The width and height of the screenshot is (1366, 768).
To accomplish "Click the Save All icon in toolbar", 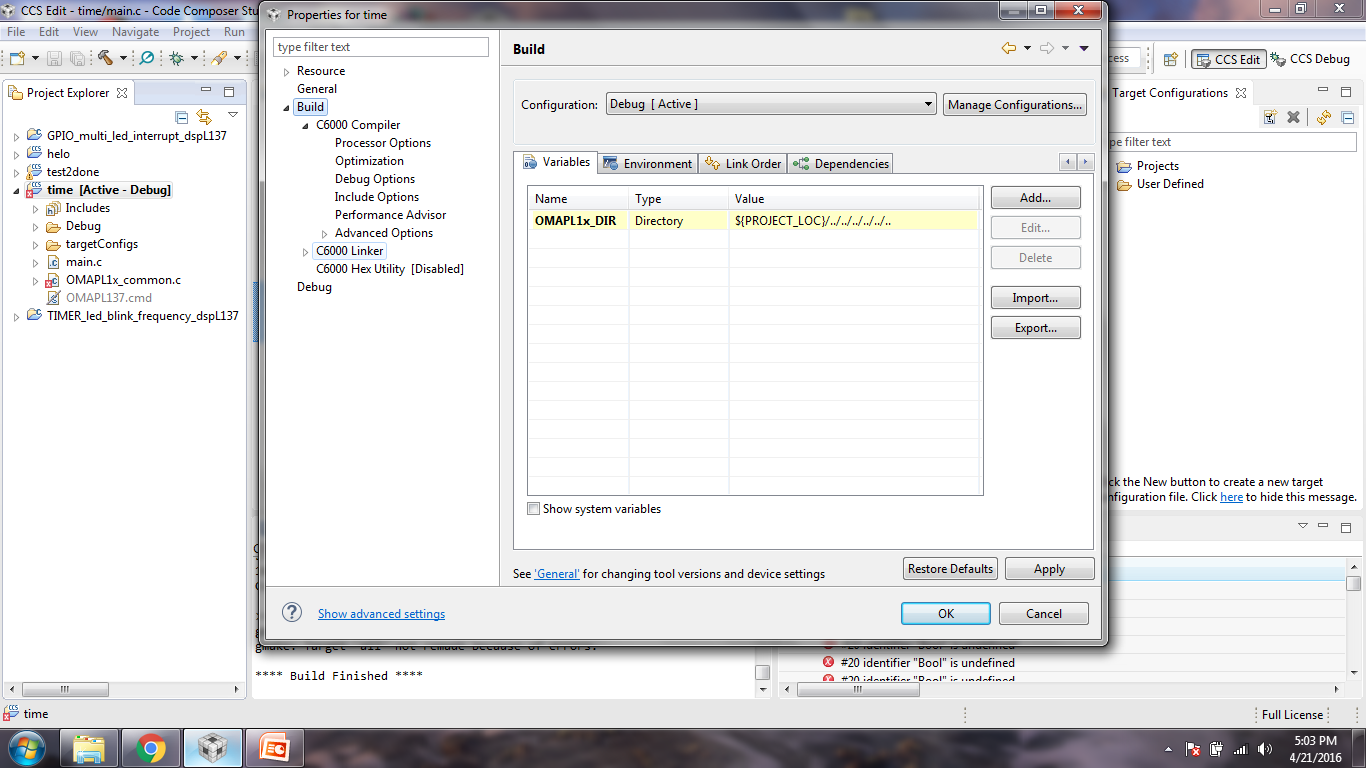I will point(76,58).
